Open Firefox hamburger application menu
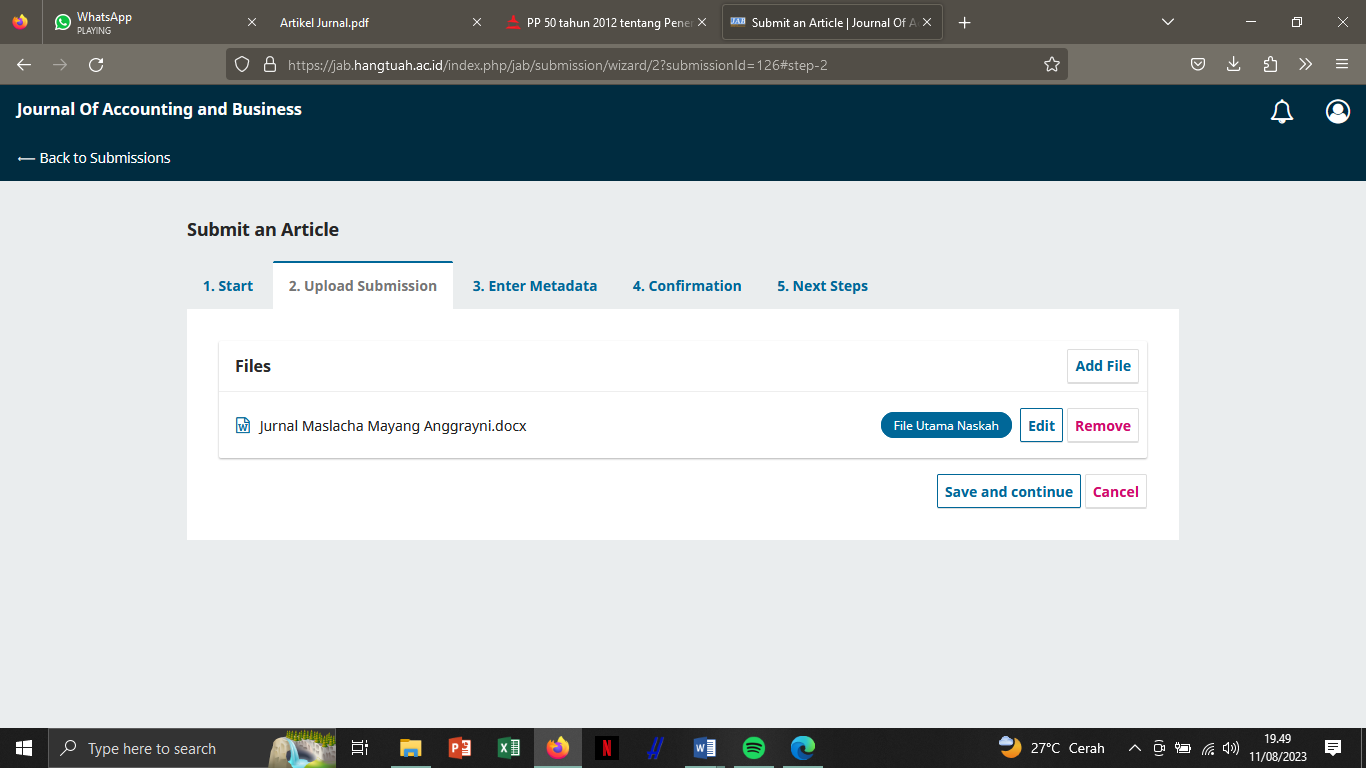The image size is (1366, 768). click(1341, 65)
